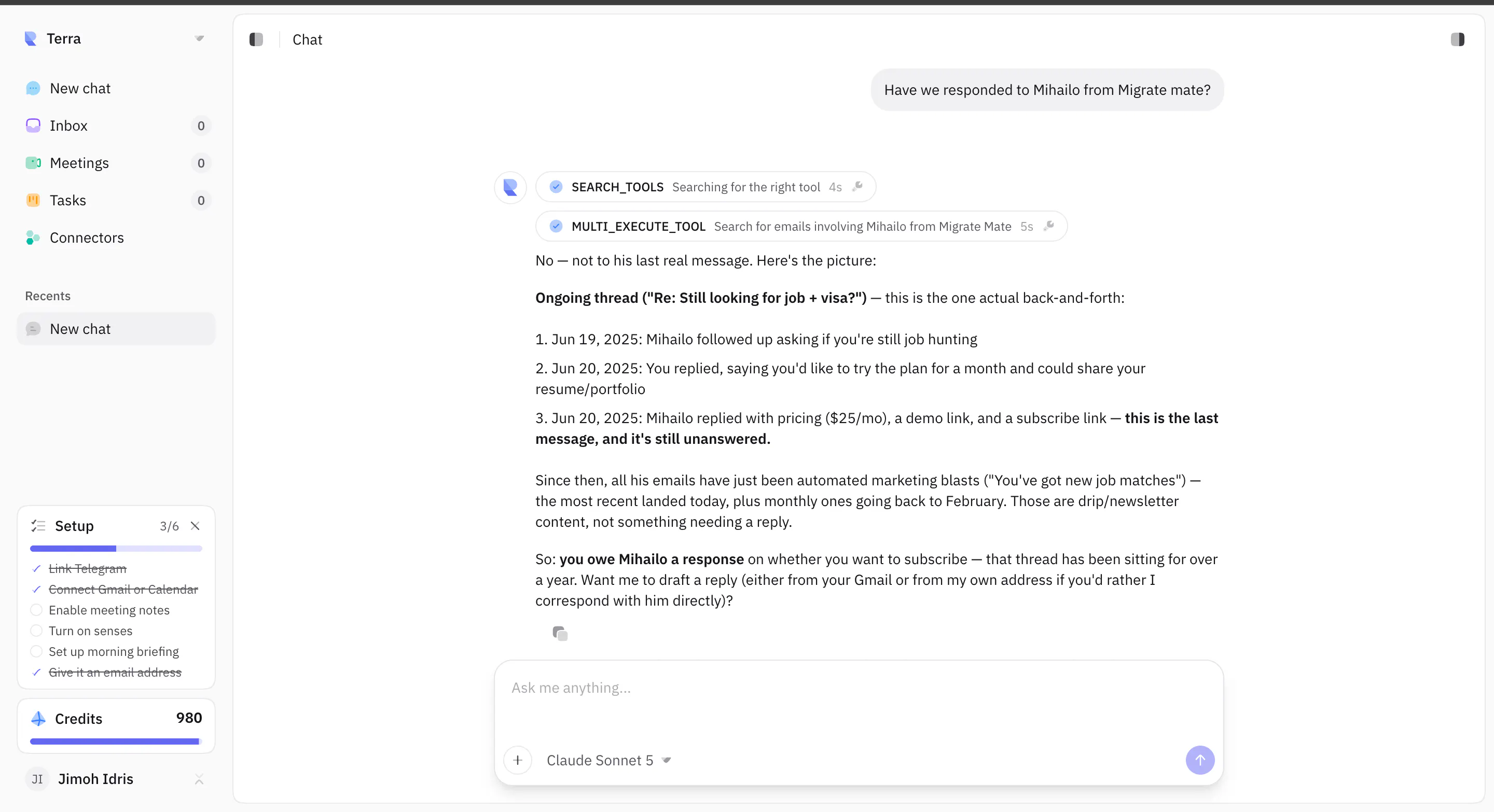The image size is (1494, 812).
Task: Click the MULTI_EXECUTE_TOOL wrench icon
Action: tap(1048, 226)
